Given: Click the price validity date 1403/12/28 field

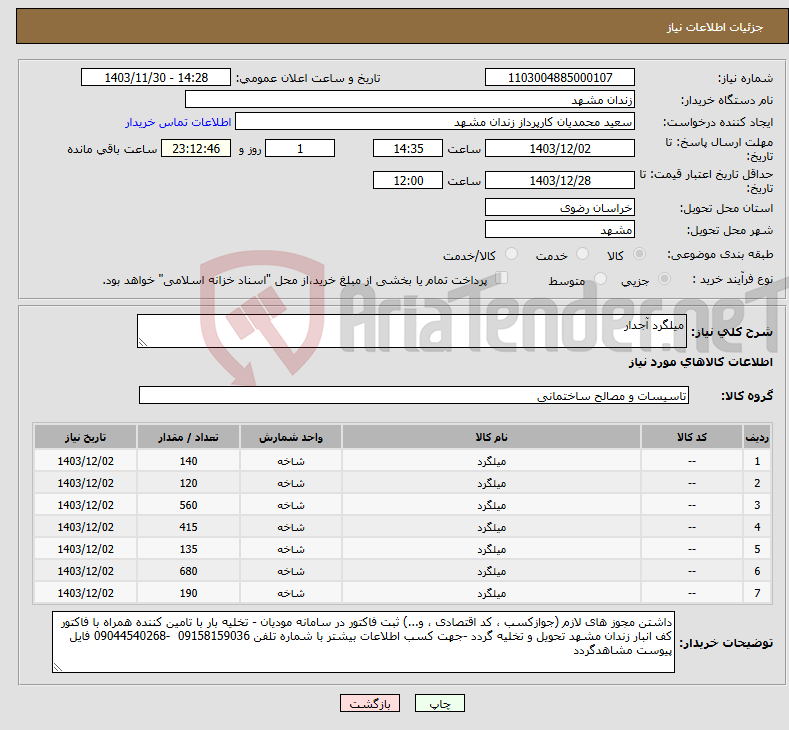Looking at the screenshot, I should tap(560, 180).
